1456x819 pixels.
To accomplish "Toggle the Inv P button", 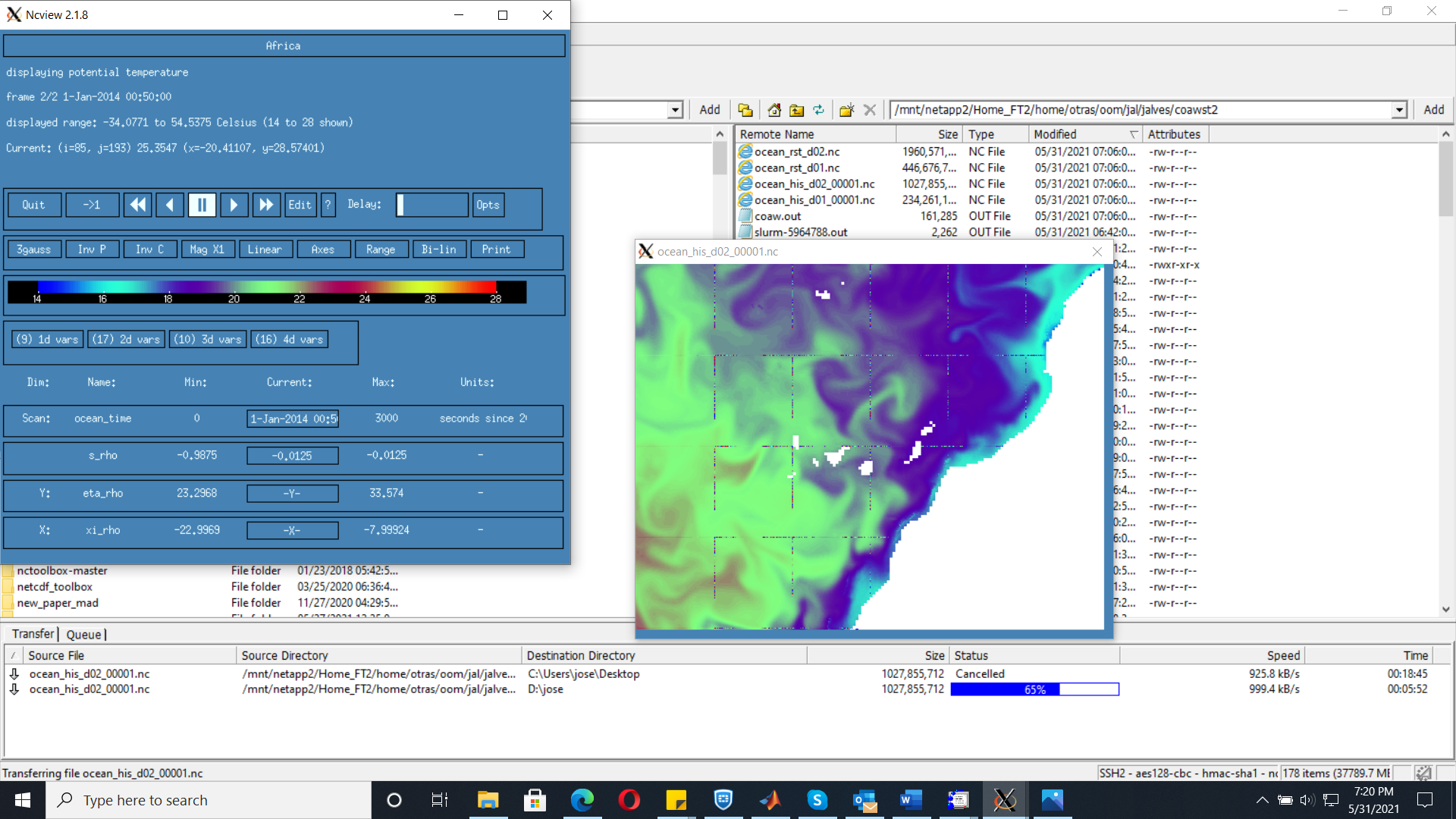I will [92, 249].
